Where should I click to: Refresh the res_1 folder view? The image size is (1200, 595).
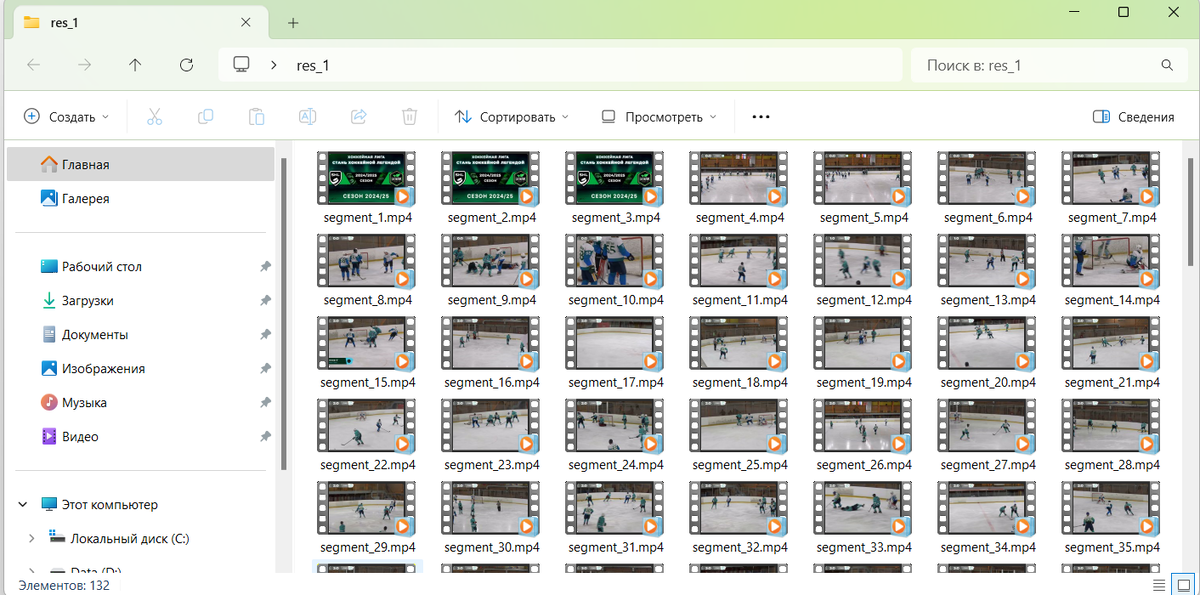click(186, 65)
